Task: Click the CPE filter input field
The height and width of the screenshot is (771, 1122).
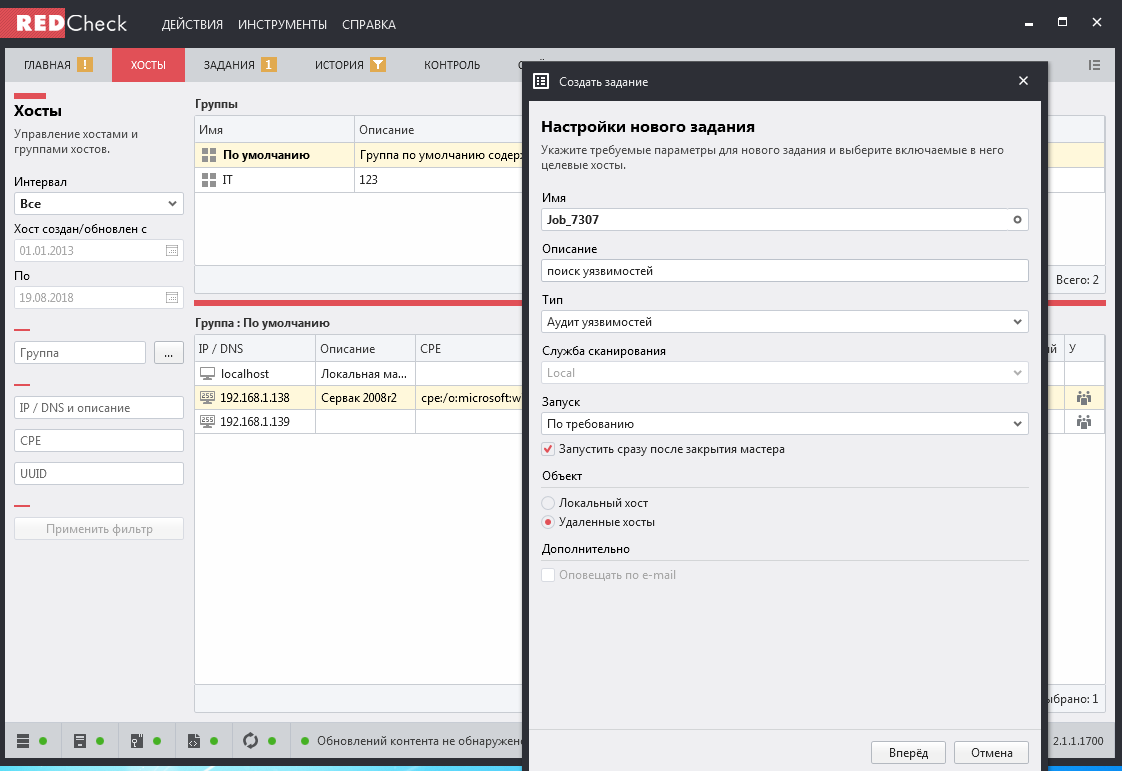Action: (x=99, y=440)
